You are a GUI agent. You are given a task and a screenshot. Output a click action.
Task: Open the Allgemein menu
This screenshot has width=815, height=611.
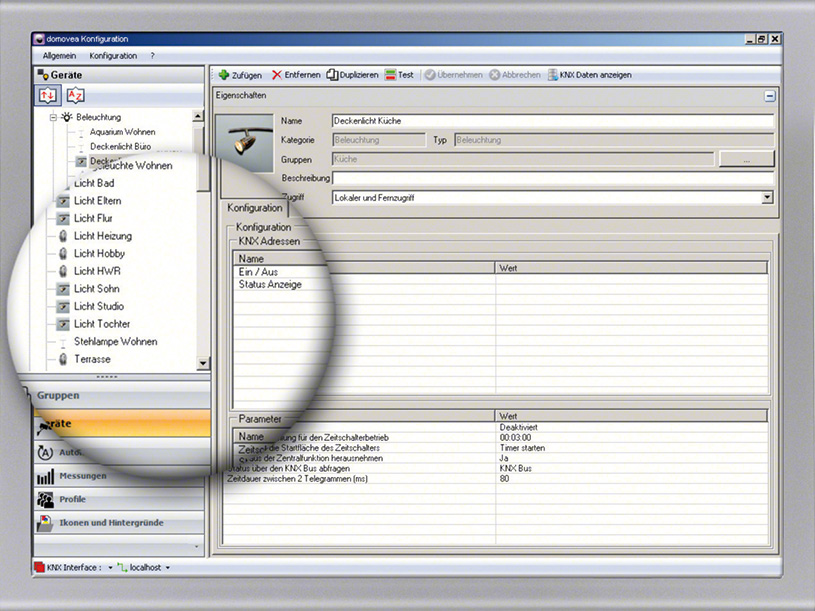[x=58, y=55]
